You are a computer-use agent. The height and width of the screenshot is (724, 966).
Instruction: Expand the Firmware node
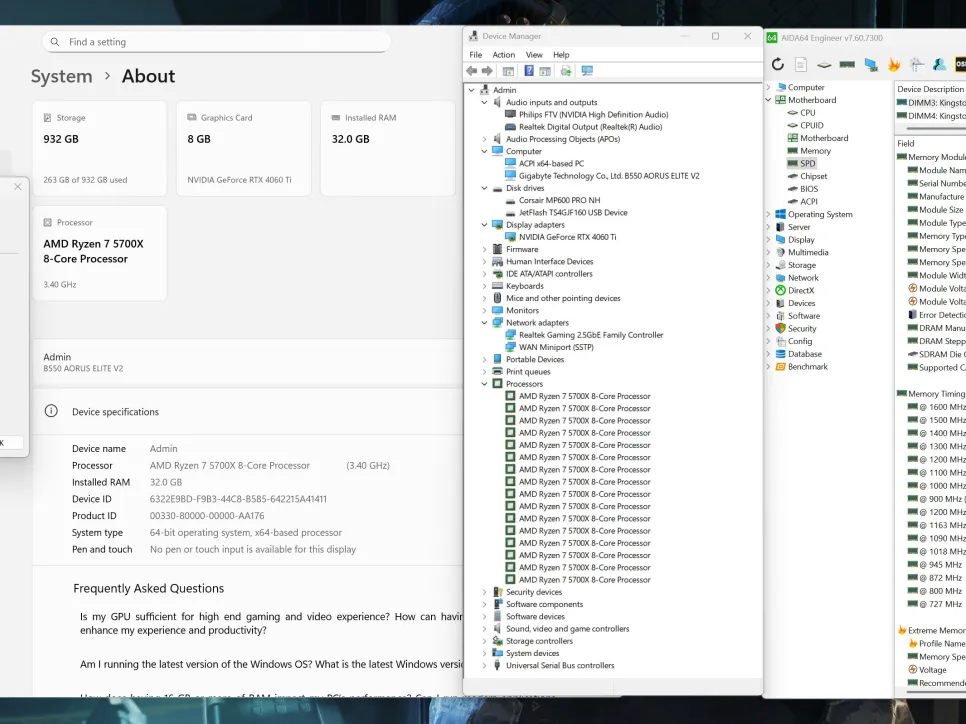484,250
